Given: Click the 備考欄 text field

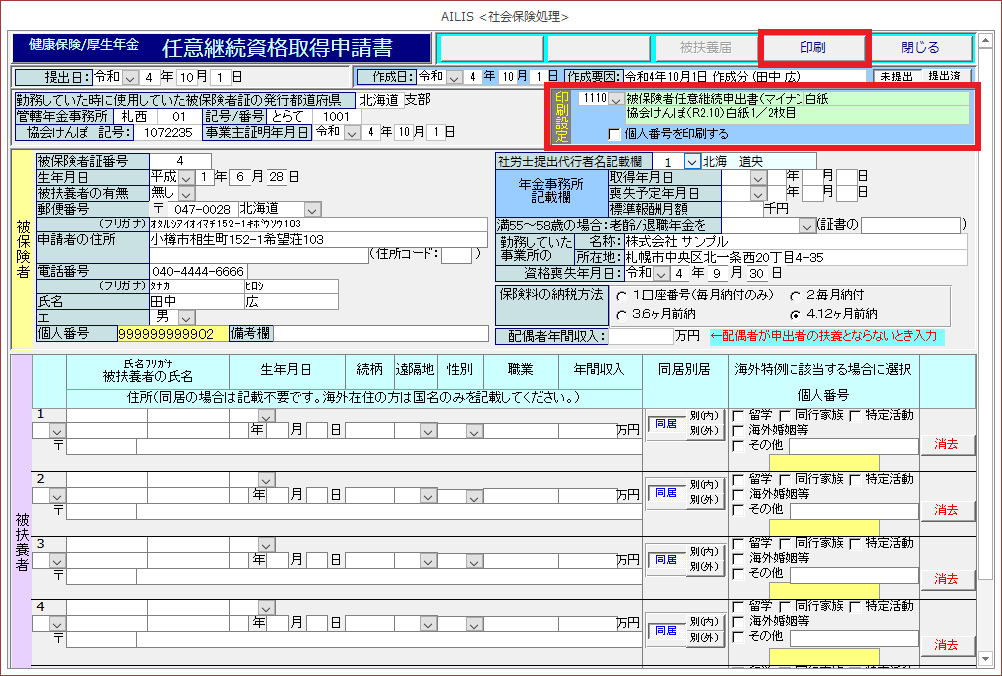Looking at the screenshot, I should [x=380, y=333].
